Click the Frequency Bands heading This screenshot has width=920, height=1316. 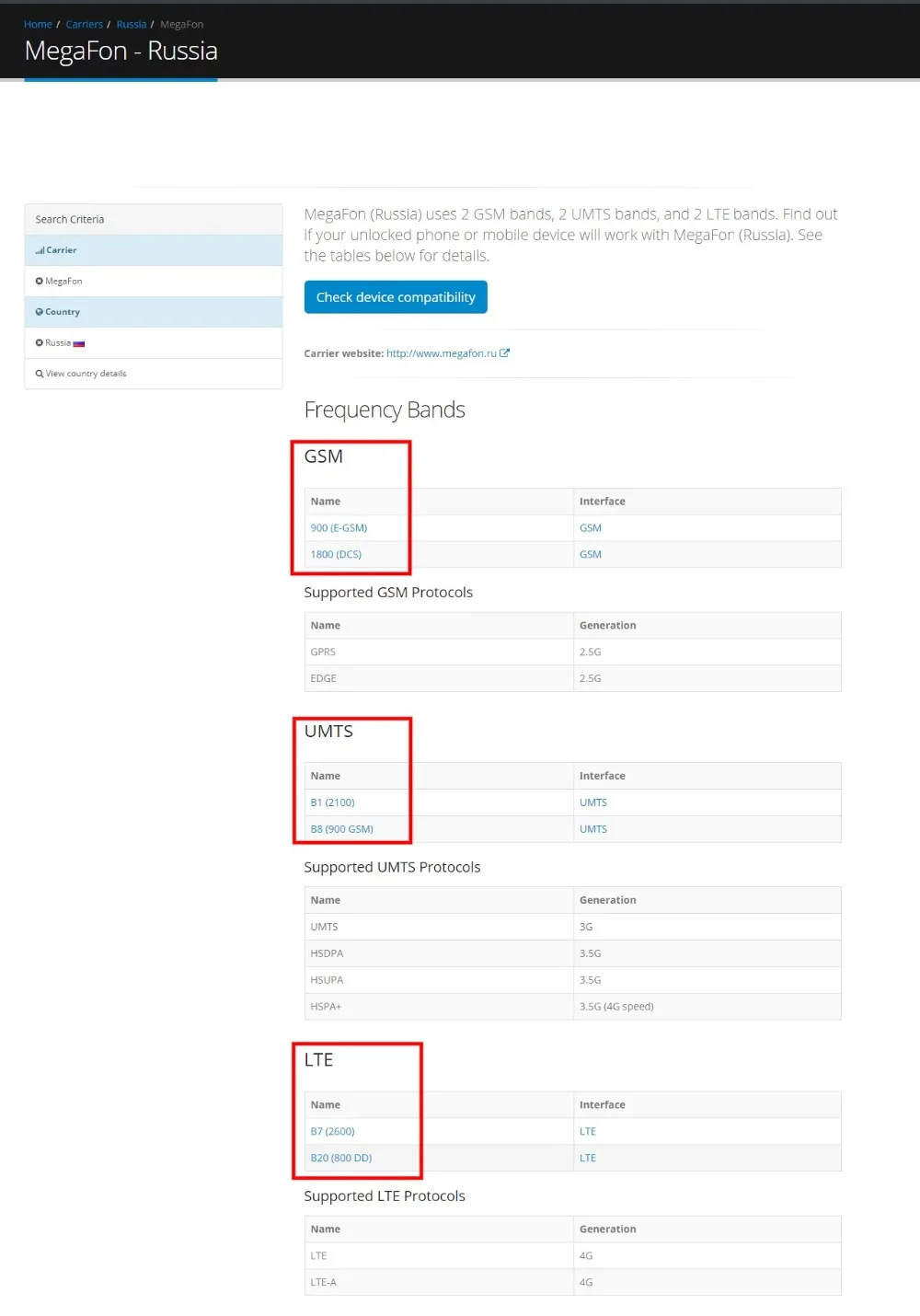(x=385, y=410)
